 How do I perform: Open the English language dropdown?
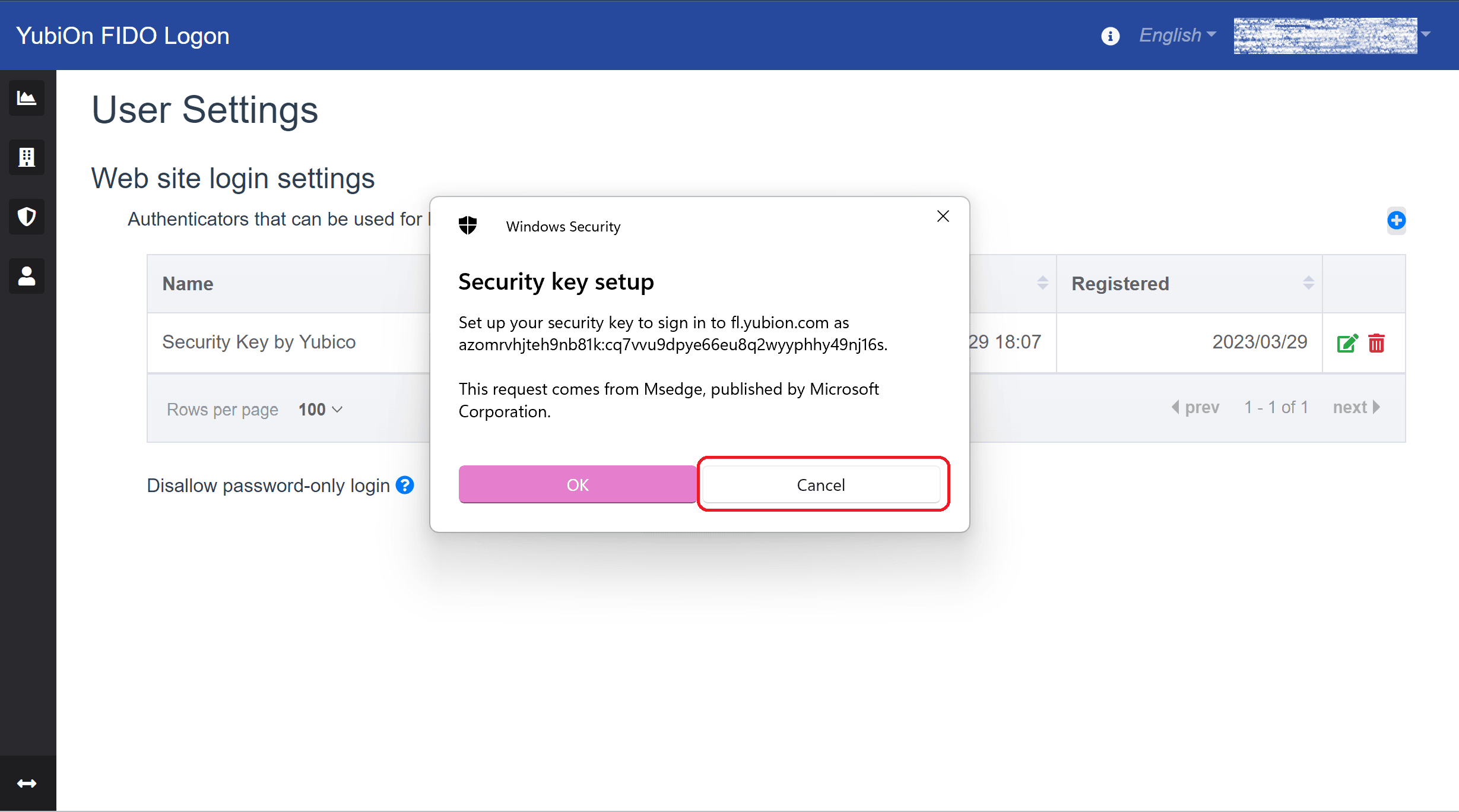pyautogui.click(x=1177, y=35)
